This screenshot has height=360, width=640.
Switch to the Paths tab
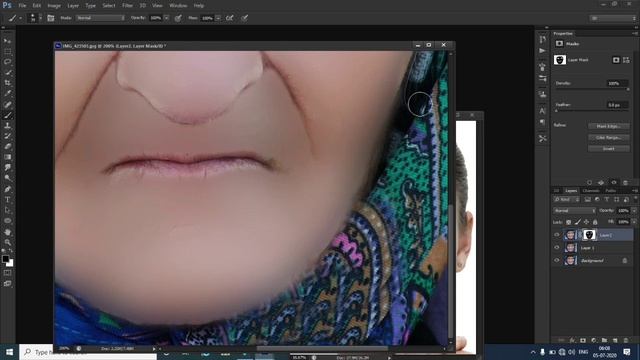[x=611, y=191]
